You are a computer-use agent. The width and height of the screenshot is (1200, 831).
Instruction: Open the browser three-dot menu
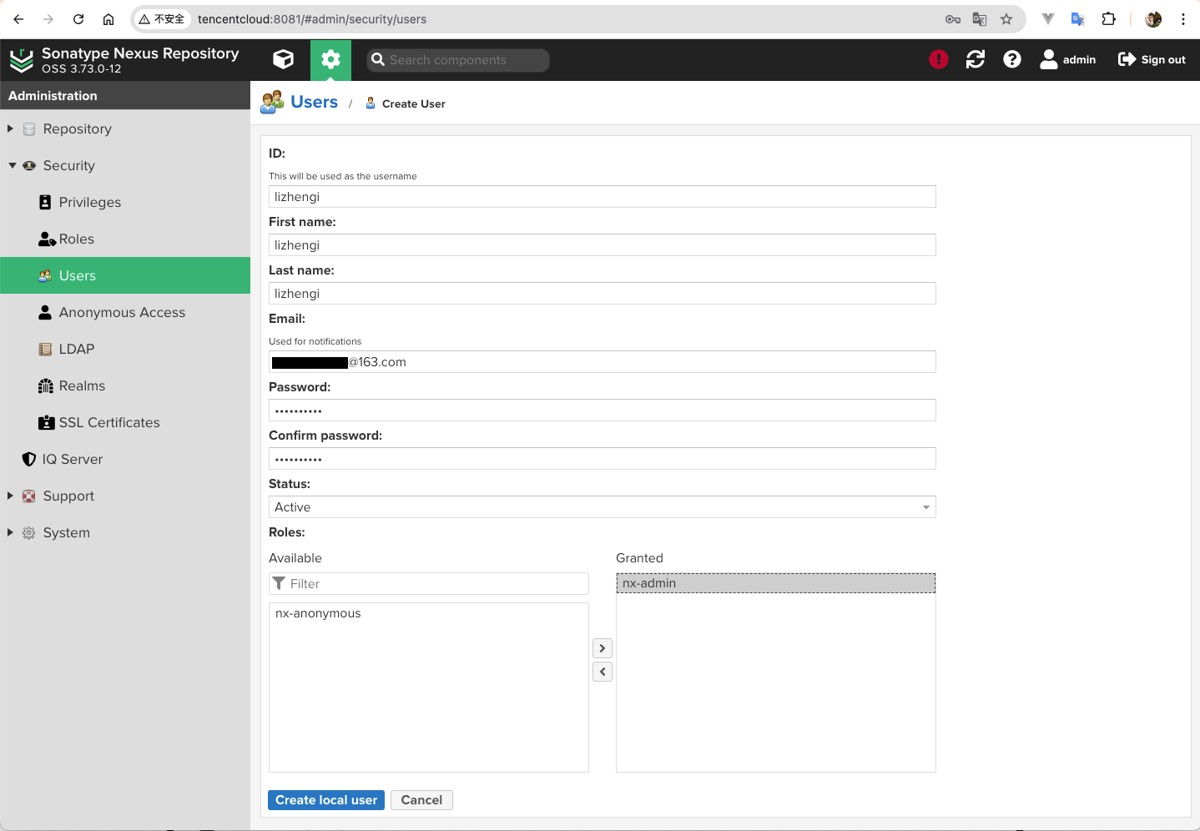[x=1183, y=19]
